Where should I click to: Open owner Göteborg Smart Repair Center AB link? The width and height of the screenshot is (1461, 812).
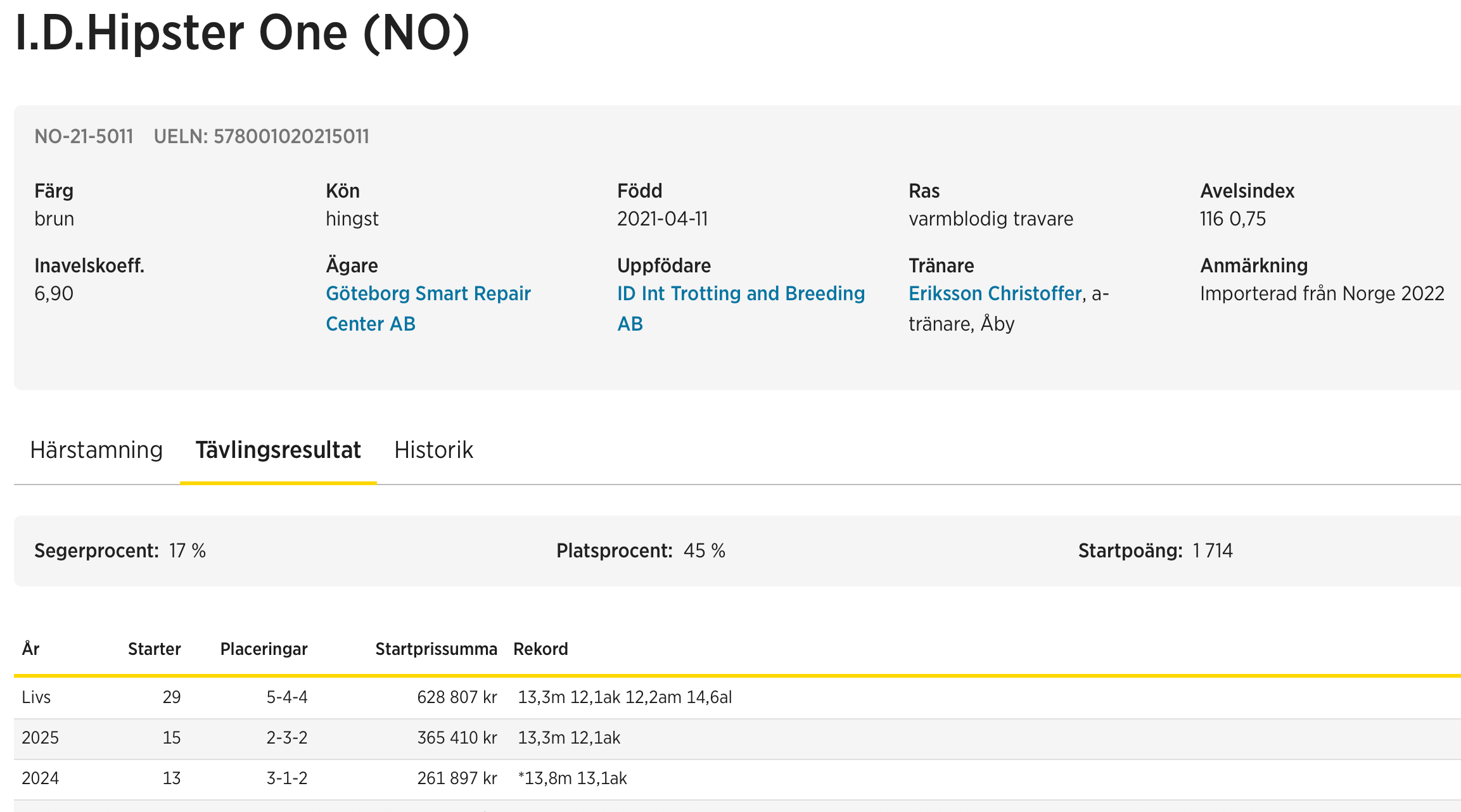[x=428, y=294]
